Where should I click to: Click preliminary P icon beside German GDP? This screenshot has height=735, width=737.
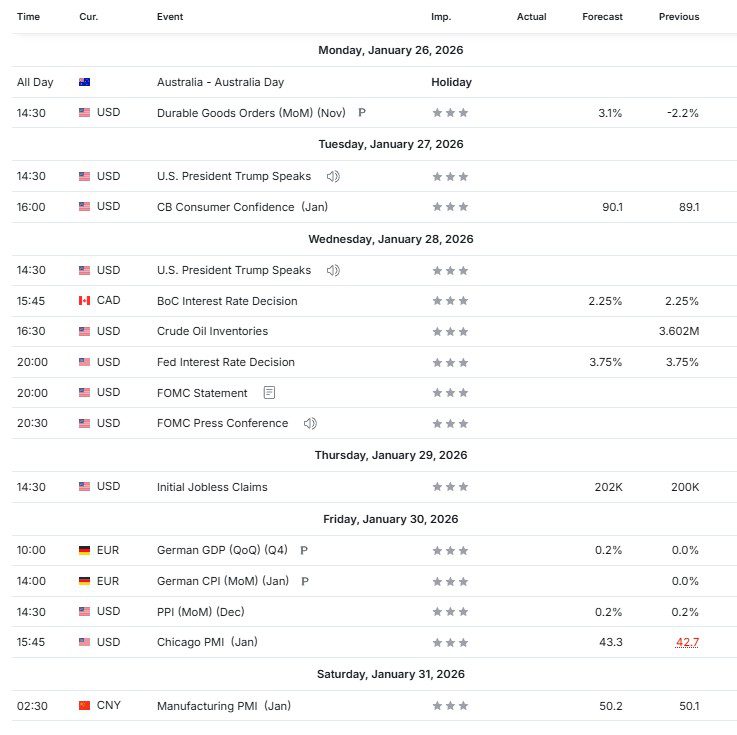pyautogui.click(x=304, y=550)
